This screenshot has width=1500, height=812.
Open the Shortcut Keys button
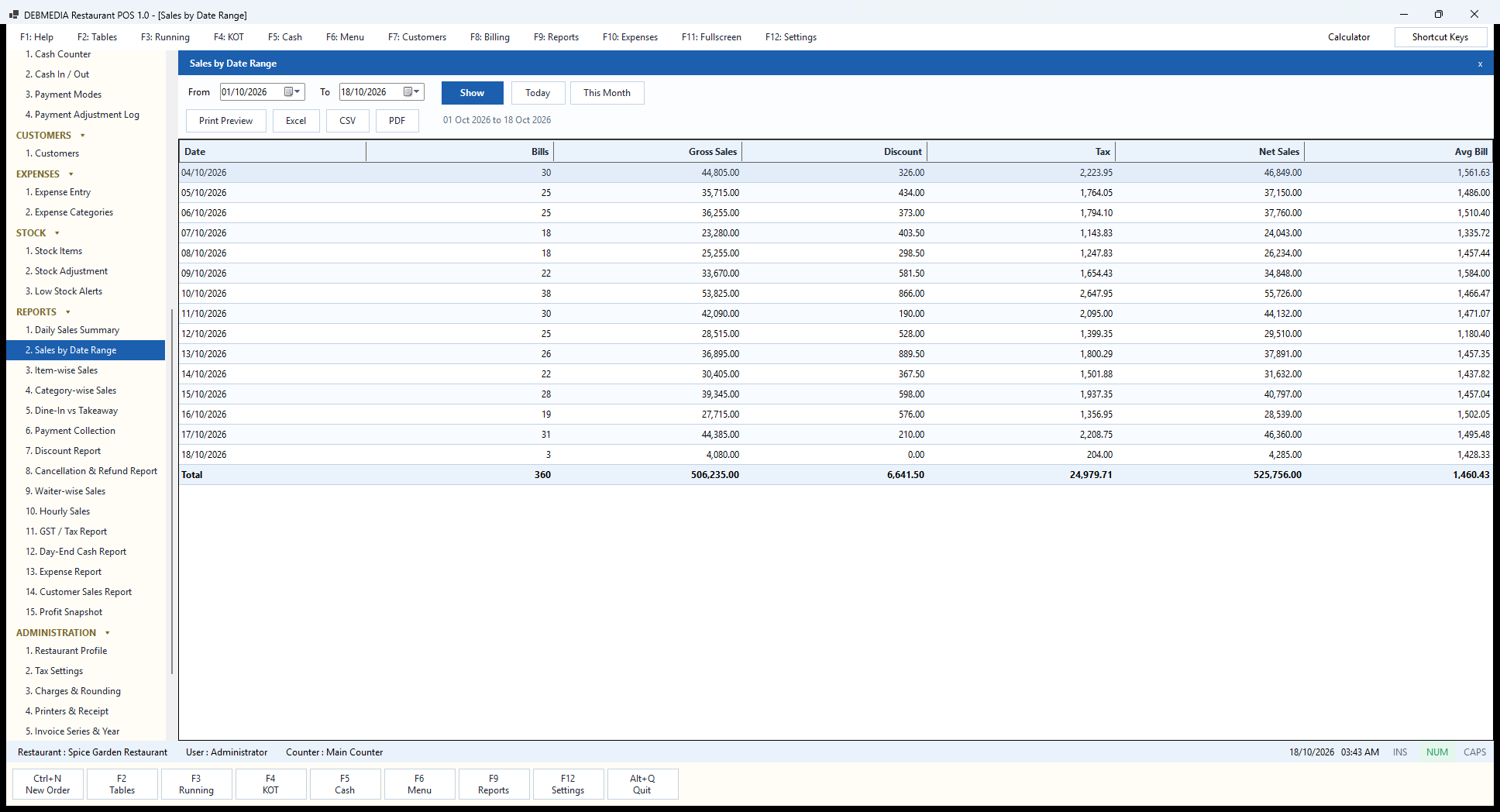[x=1440, y=37]
